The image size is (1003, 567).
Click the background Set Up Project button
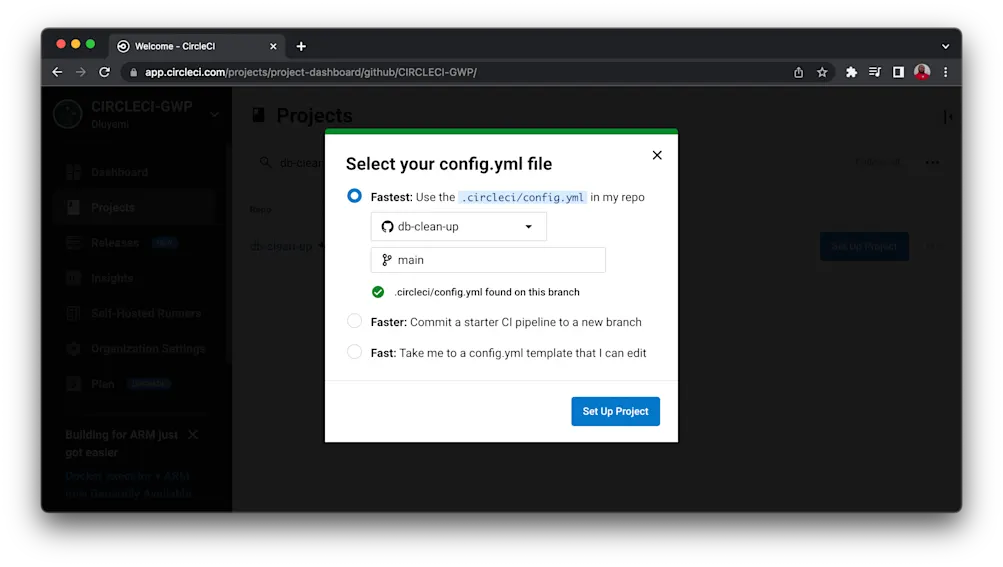[x=864, y=246]
